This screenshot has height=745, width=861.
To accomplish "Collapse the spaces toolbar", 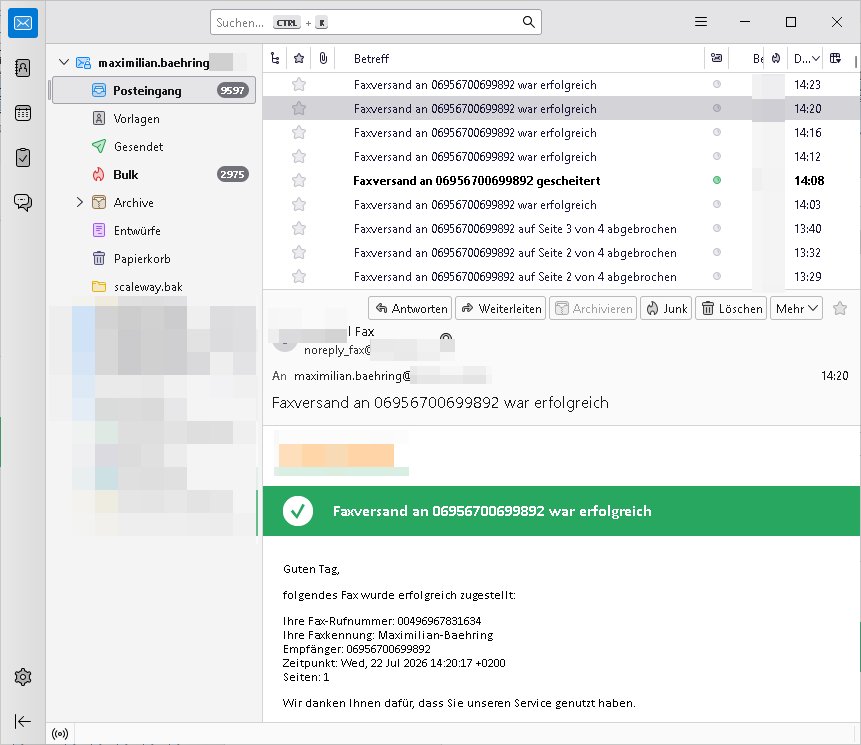I will point(23,721).
